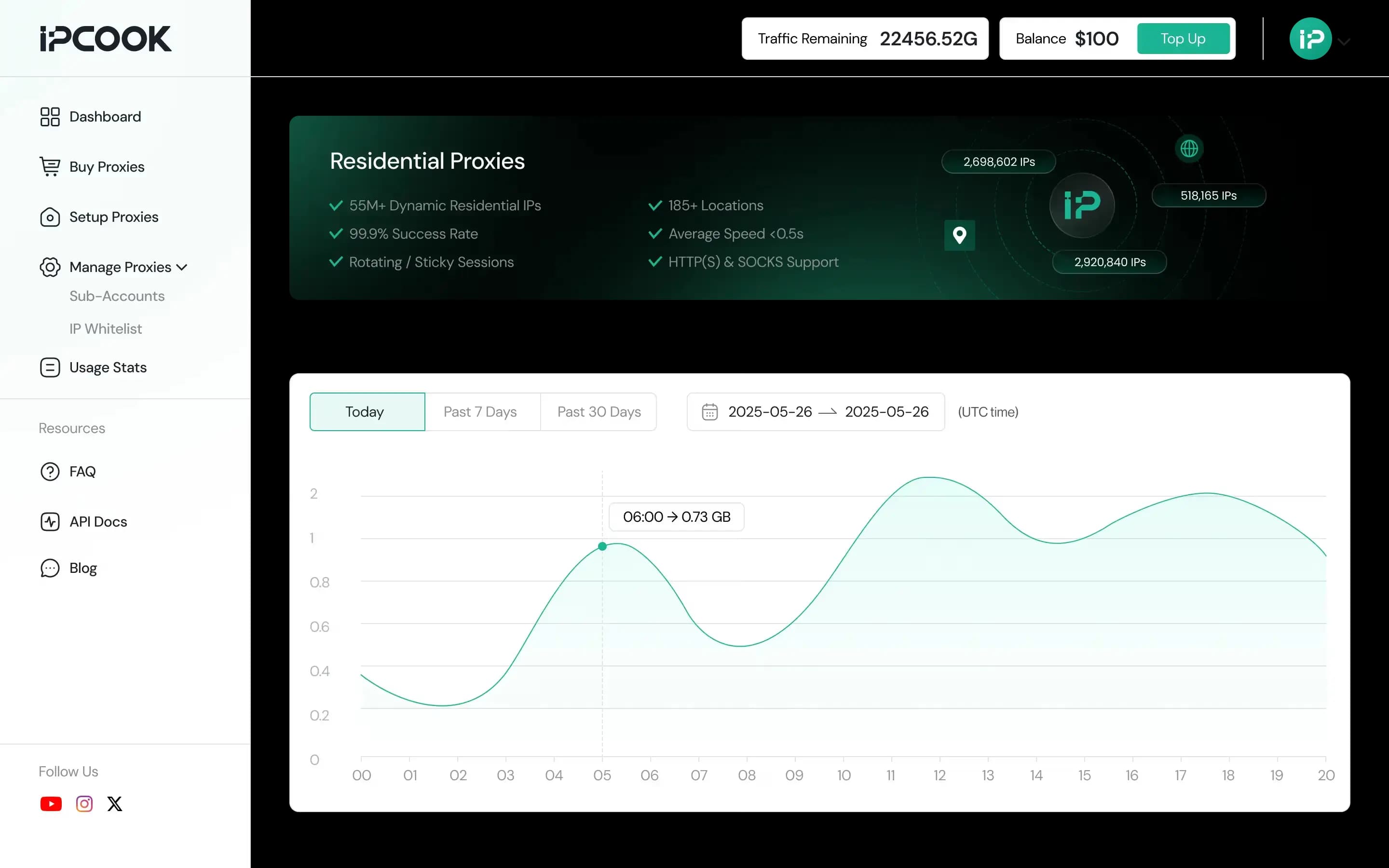Open the FAQ help icon
The image size is (1389, 868).
pos(50,471)
